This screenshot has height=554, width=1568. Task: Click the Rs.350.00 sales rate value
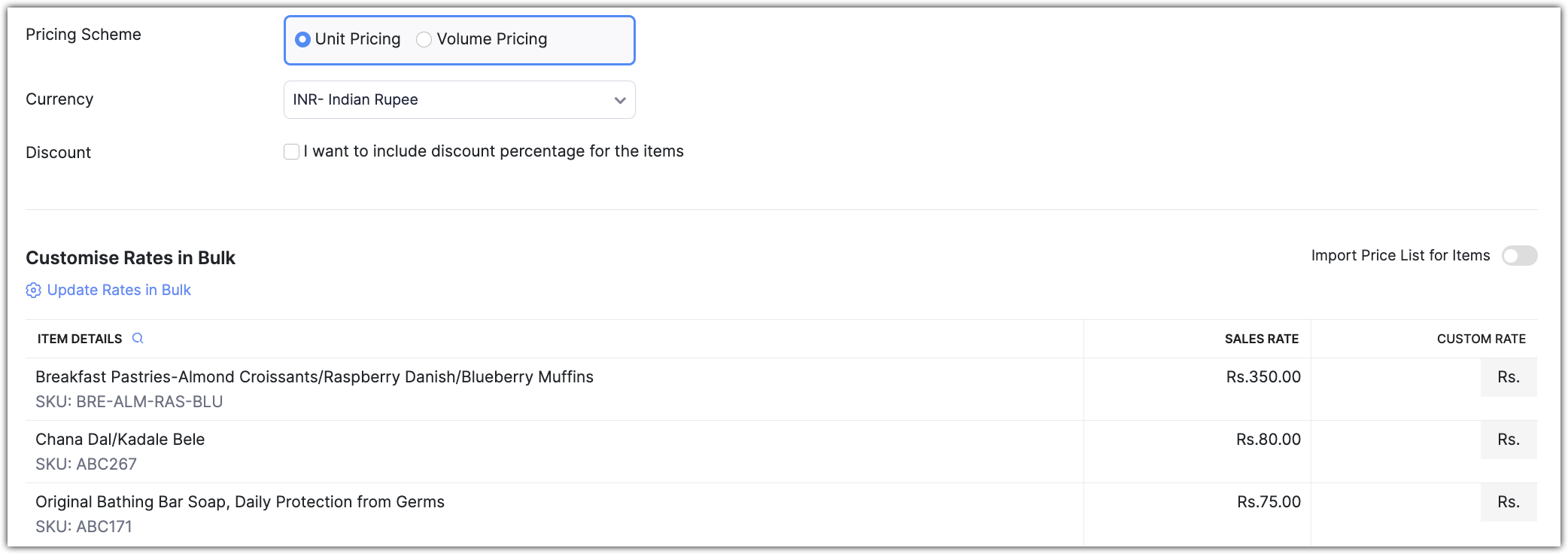(1263, 377)
